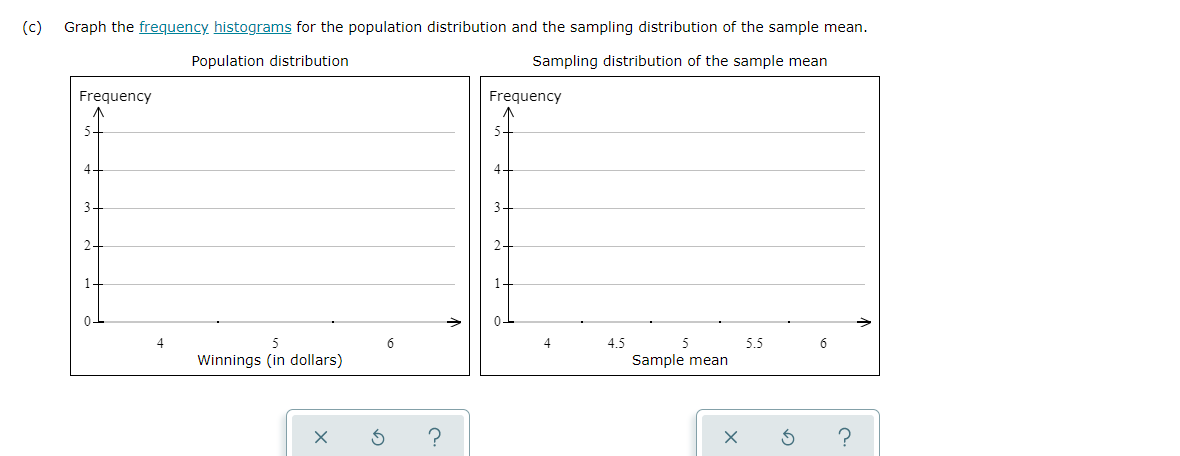Click the "Sample mean" axis title
Screen dimensions: 1180x456
[x=680, y=360]
